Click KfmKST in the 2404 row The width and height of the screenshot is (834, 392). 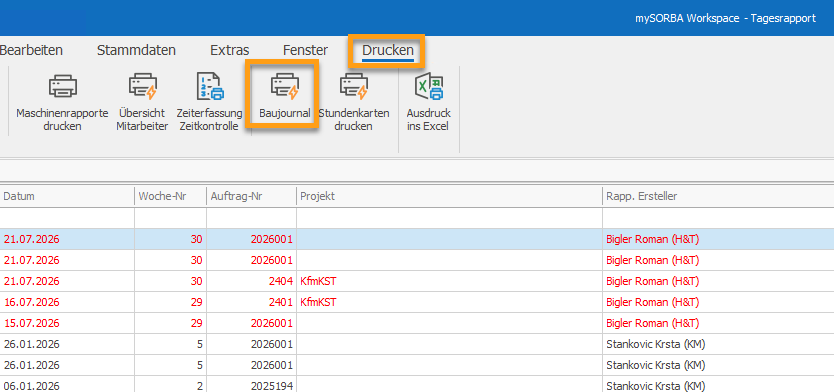coord(318,281)
